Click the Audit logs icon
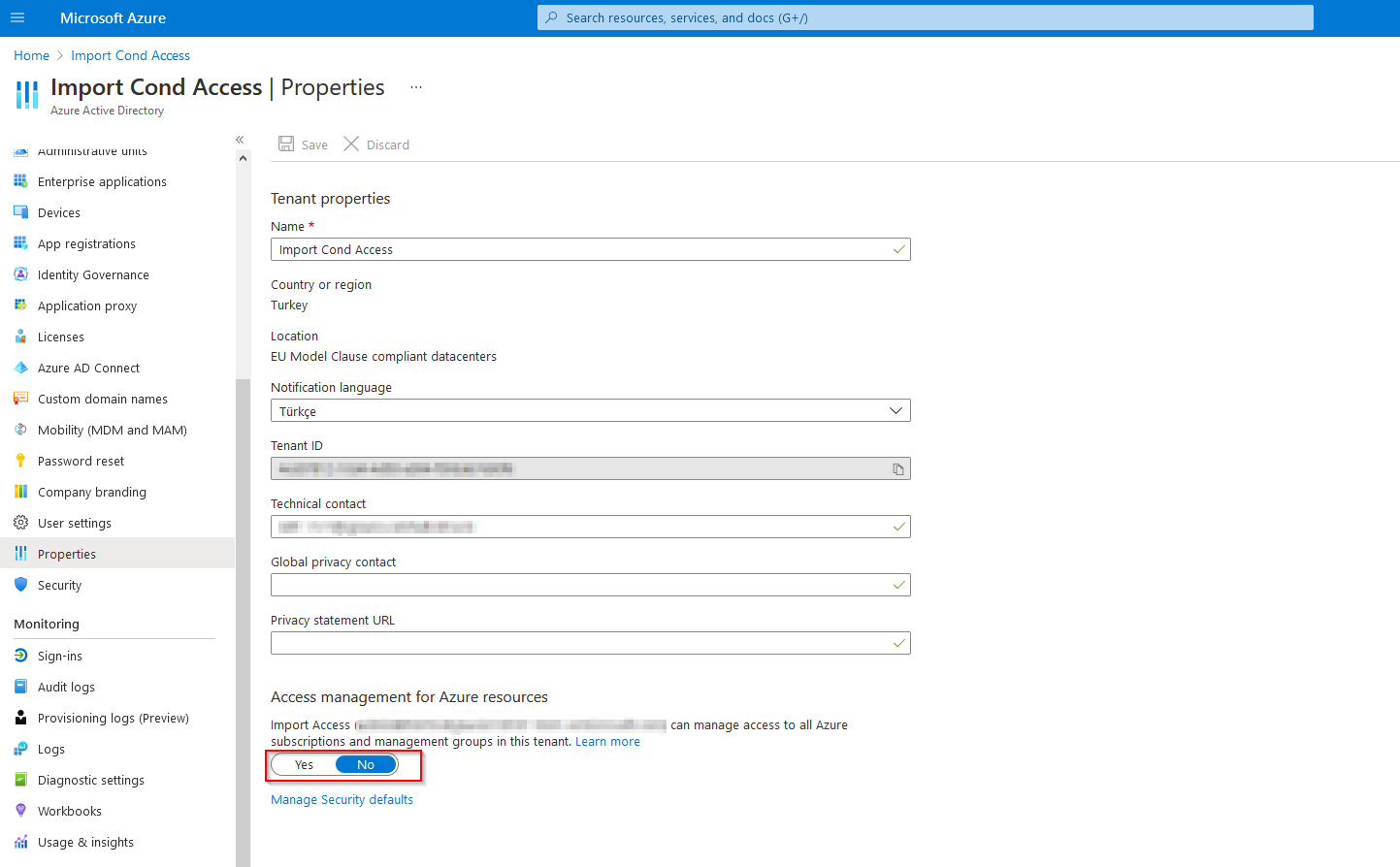Image resolution: width=1400 pixels, height=867 pixels. [20, 687]
